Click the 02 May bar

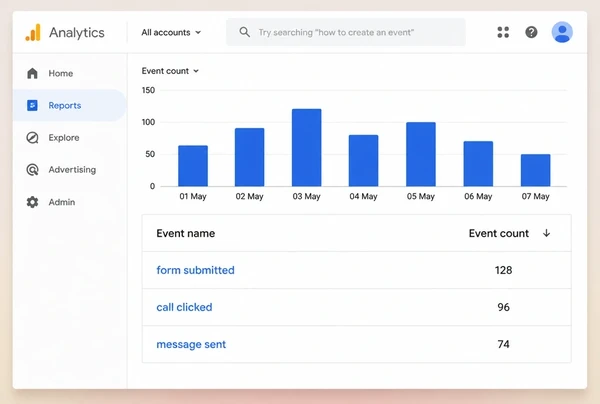[x=249, y=157]
